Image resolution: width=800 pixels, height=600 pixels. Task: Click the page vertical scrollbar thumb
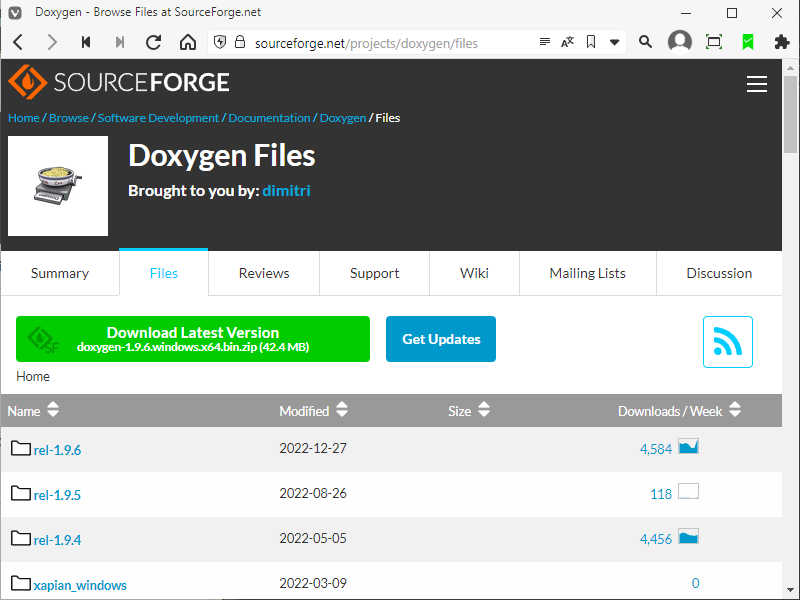point(790,114)
